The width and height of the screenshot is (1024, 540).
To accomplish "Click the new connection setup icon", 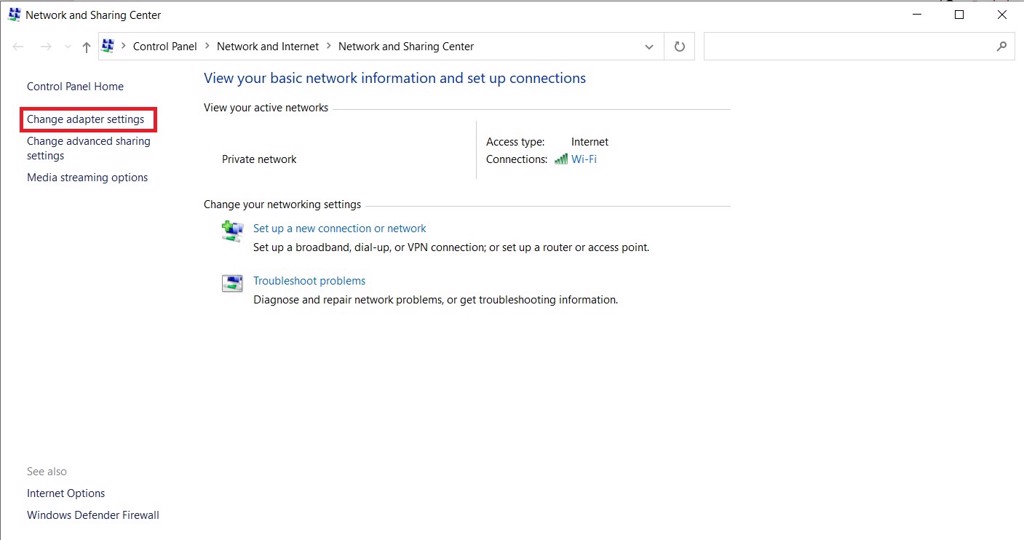I will (x=232, y=231).
